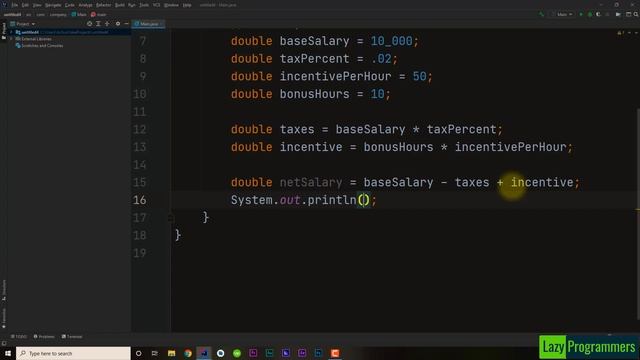Click the orange Camtasia taskbar icon

coord(335,353)
